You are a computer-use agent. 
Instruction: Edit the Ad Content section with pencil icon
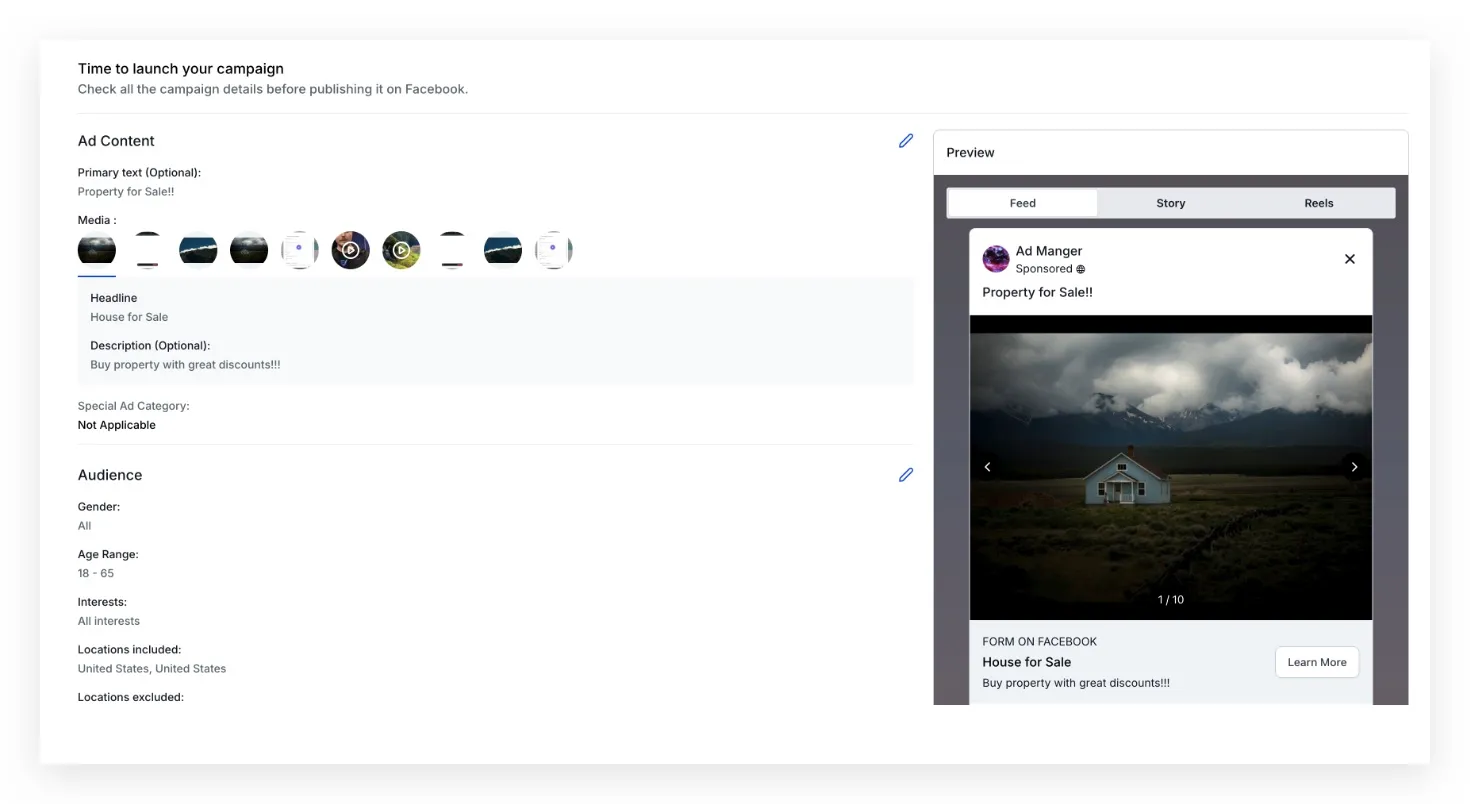[906, 141]
